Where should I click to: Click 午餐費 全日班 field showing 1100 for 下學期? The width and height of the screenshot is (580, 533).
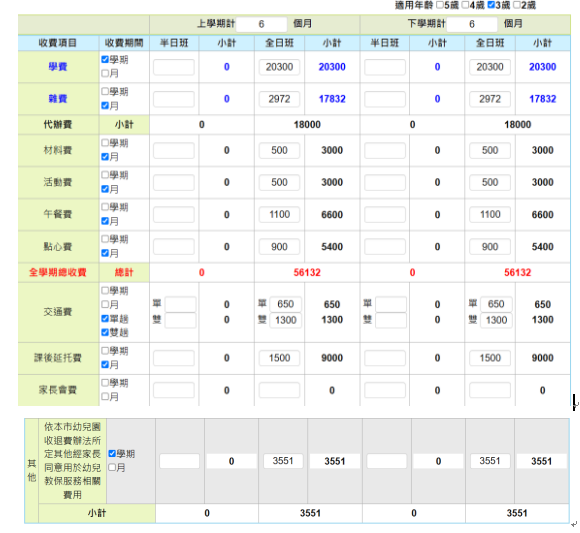point(490,215)
